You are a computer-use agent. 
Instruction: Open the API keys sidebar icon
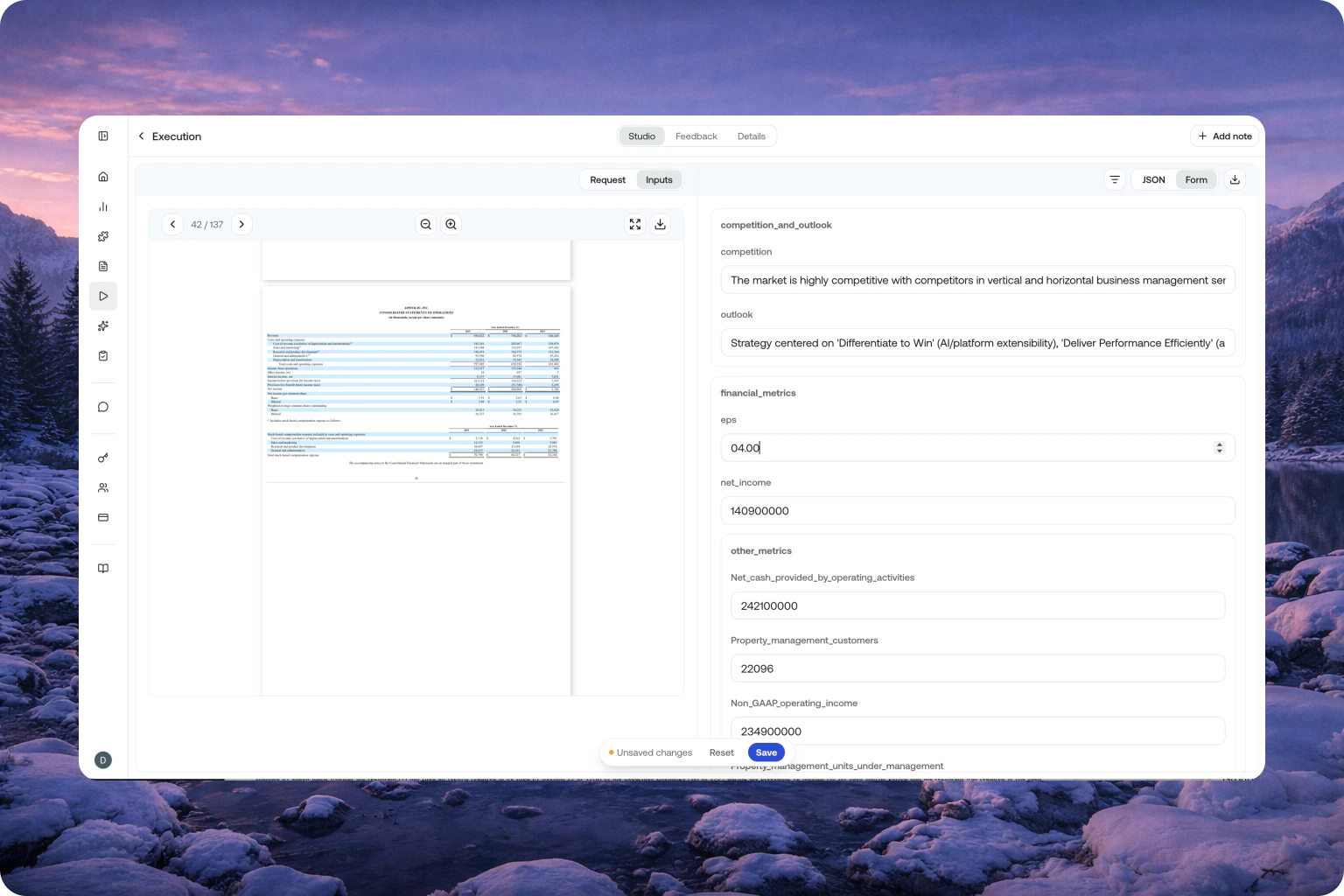103,458
